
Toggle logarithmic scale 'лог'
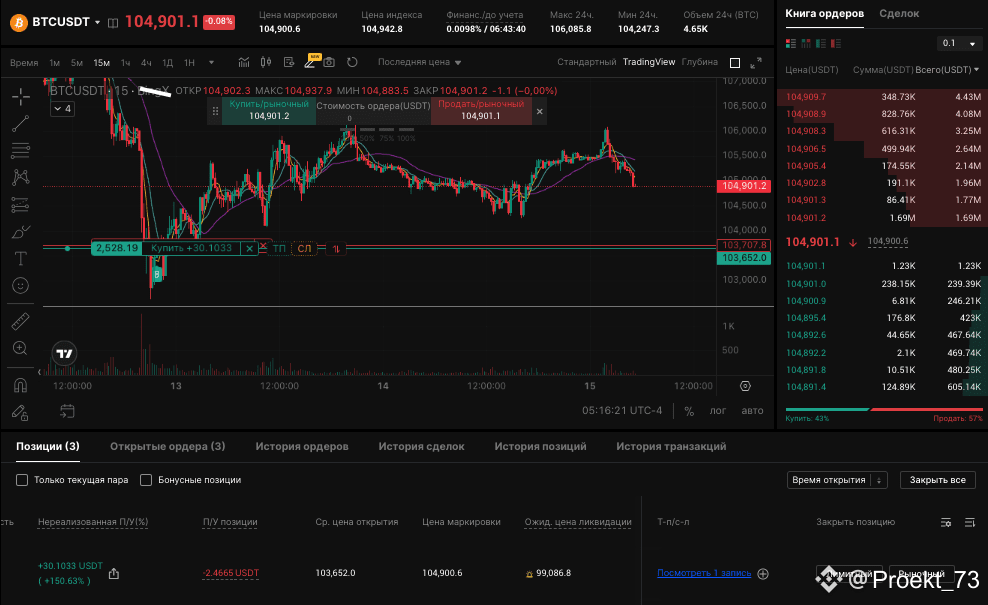[x=718, y=411]
